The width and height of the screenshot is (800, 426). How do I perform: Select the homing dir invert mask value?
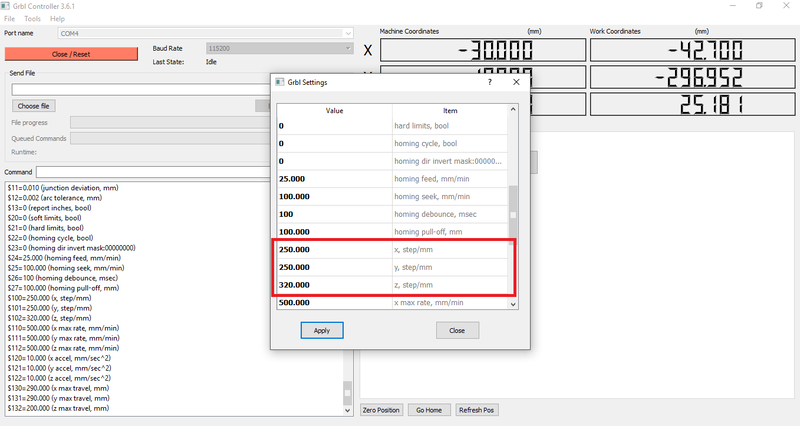click(335, 161)
